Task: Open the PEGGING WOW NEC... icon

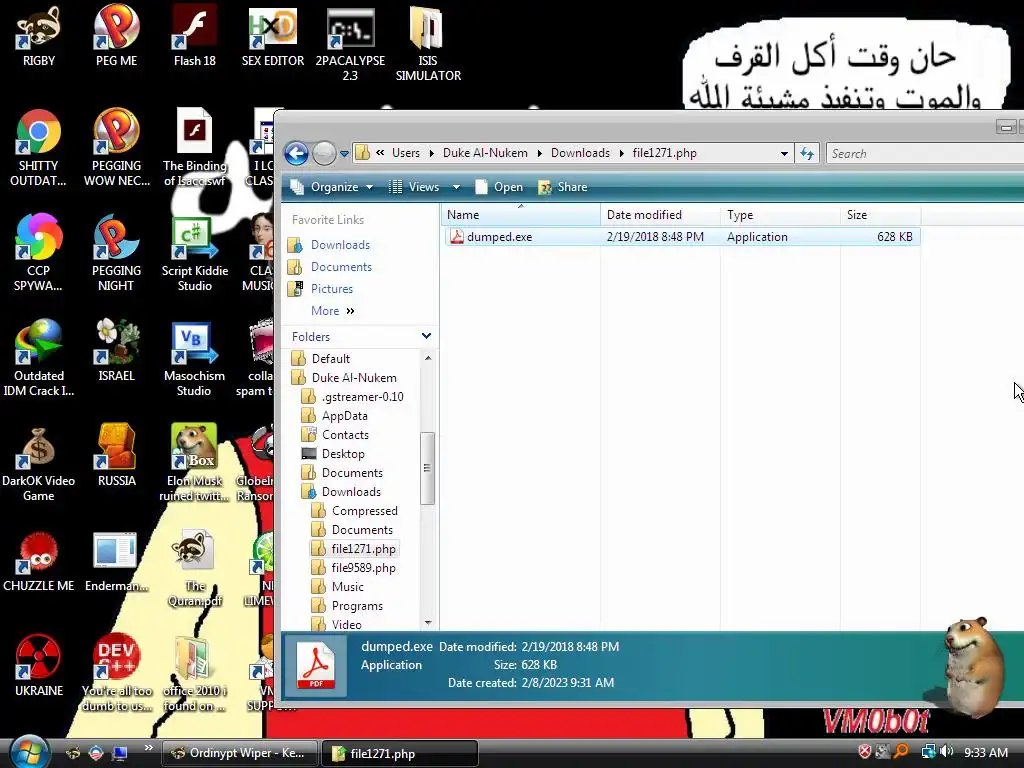Action: coord(116,148)
